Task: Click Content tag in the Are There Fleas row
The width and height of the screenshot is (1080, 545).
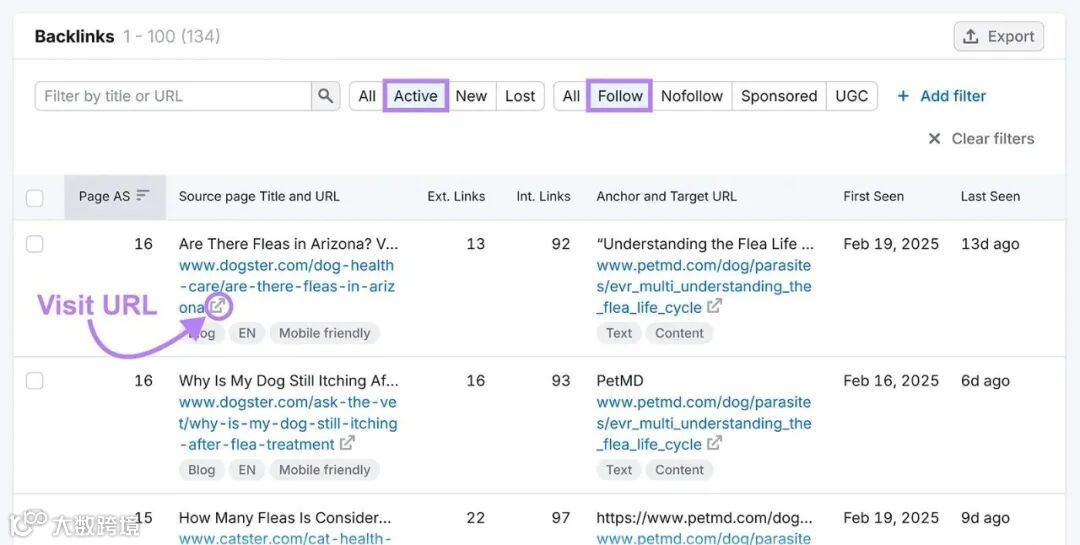Action: pyautogui.click(x=679, y=333)
